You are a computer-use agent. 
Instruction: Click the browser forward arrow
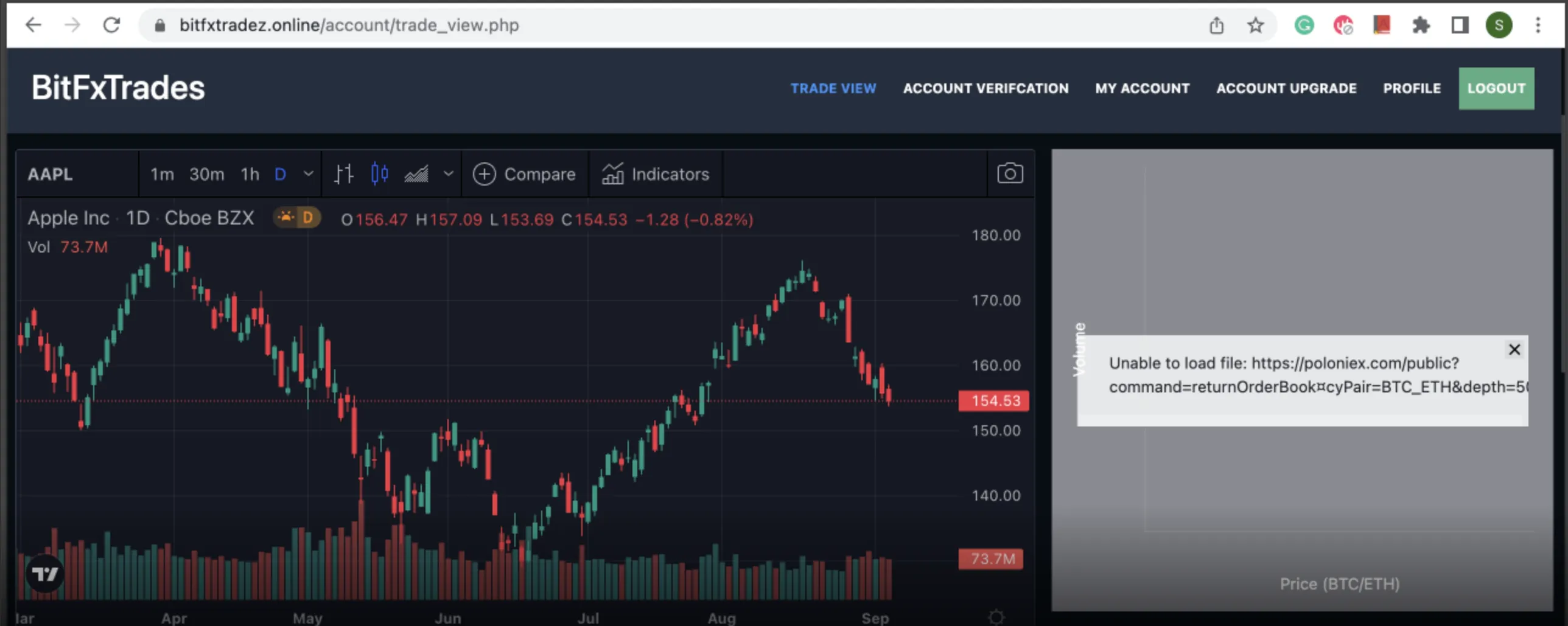(72, 25)
